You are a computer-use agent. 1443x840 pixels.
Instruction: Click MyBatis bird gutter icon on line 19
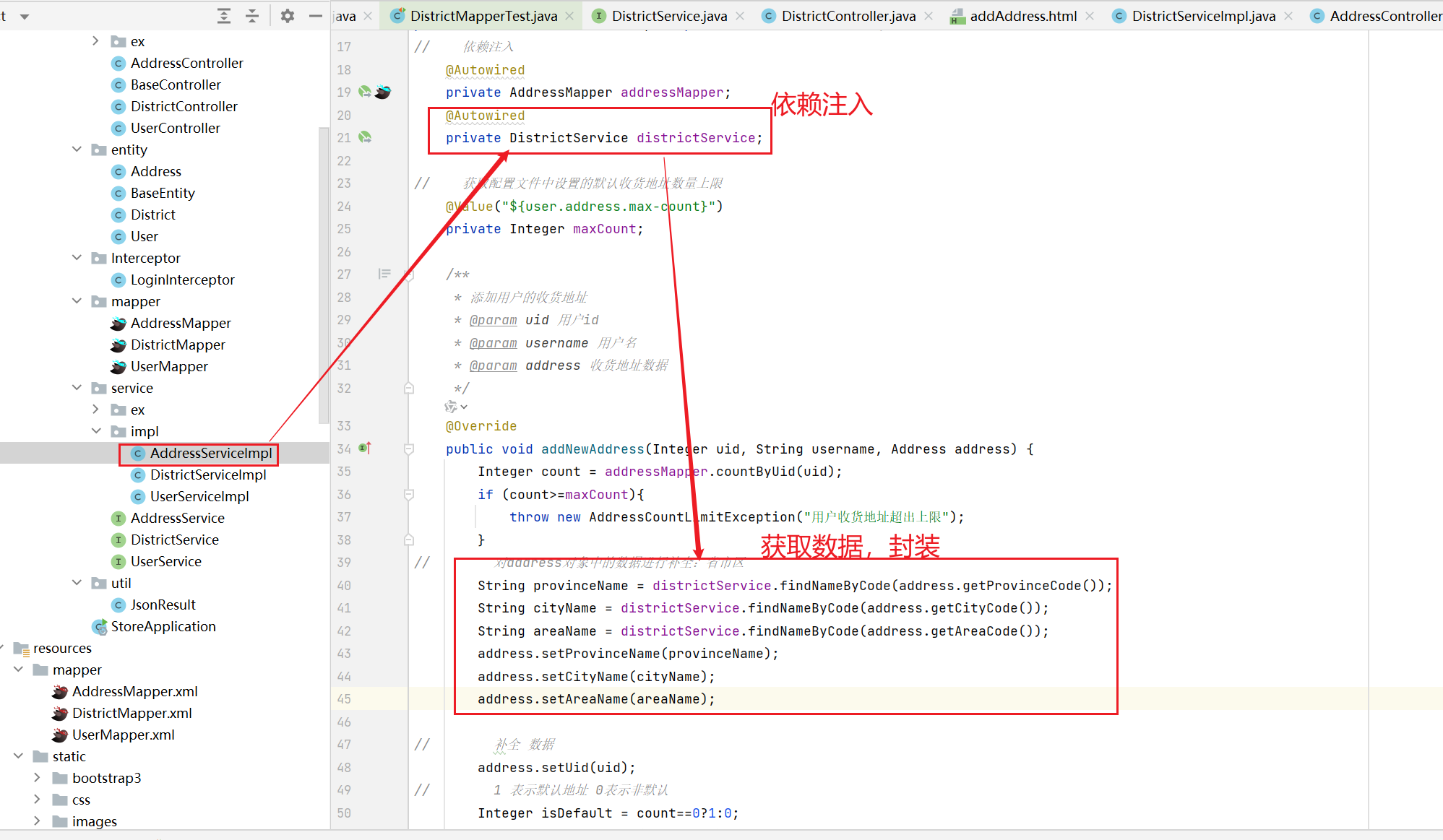(x=383, y=92)
